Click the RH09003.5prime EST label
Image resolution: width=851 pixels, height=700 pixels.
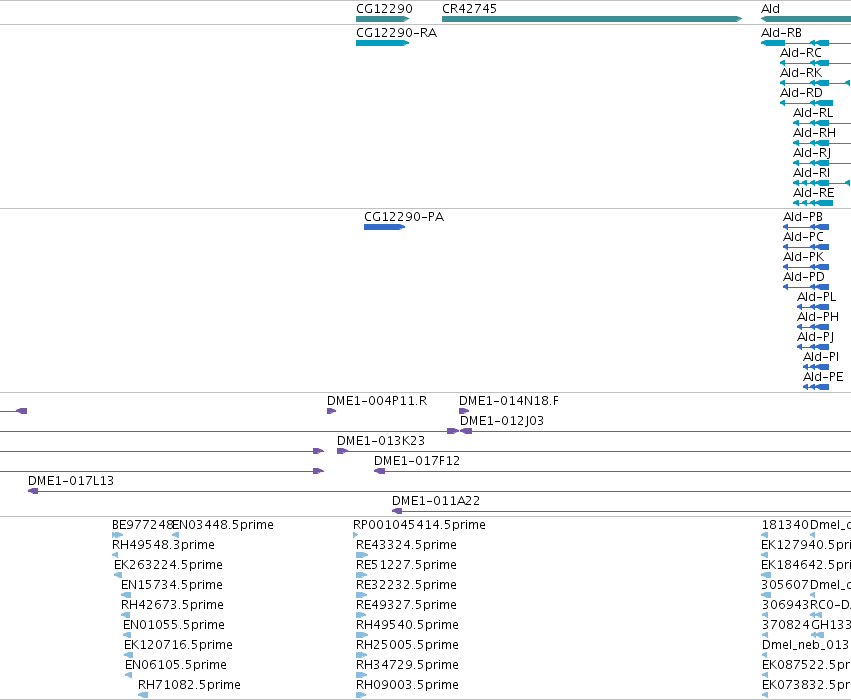coord(407,685)
